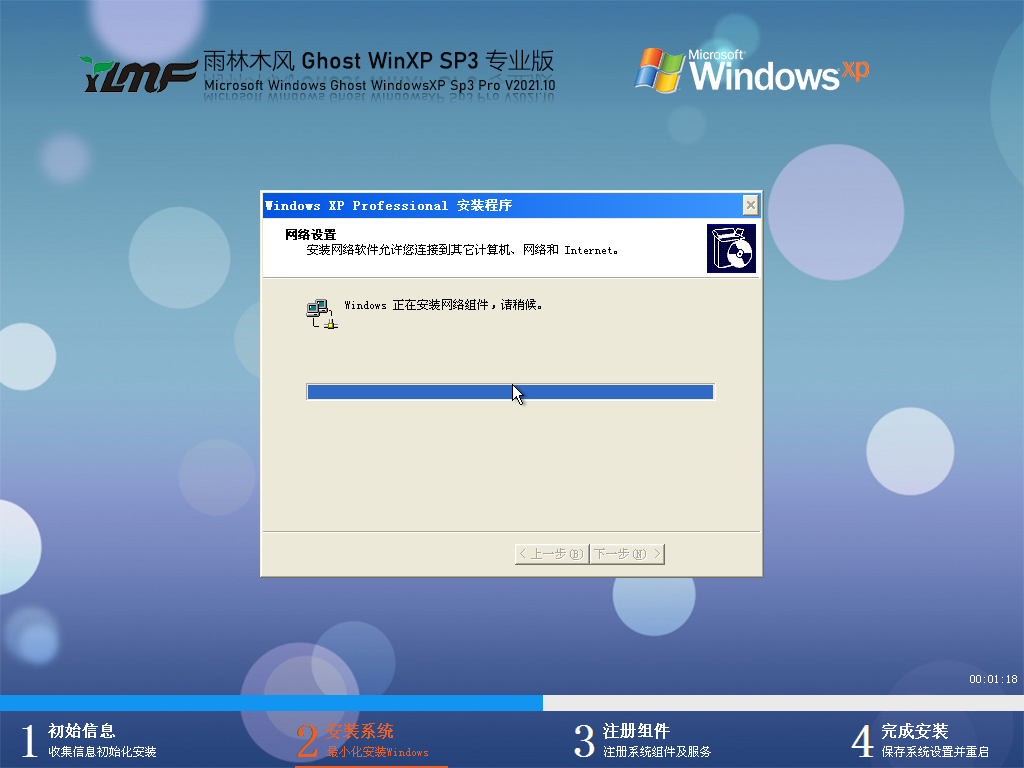The width and height of the screenshot is (1024, 768).
Task: Click the blue installation progress bar
Action: [511, 391]
